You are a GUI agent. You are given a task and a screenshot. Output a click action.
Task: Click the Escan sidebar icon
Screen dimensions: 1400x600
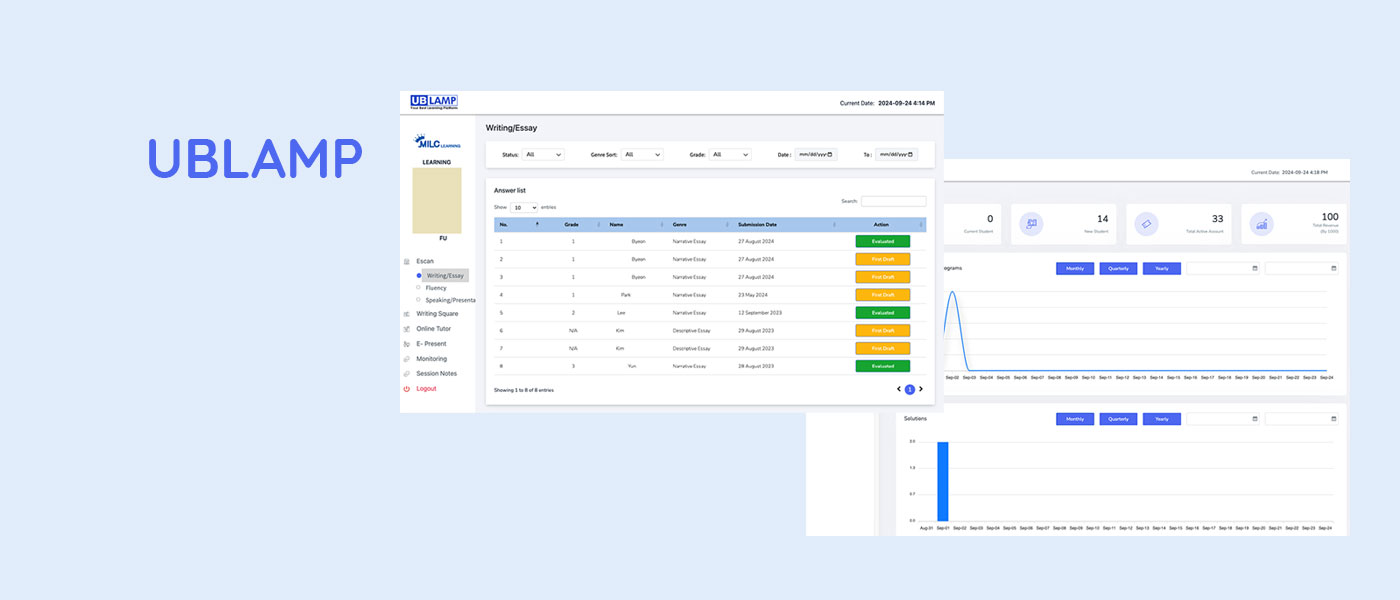pyautogui.click(x=407, y=261)
